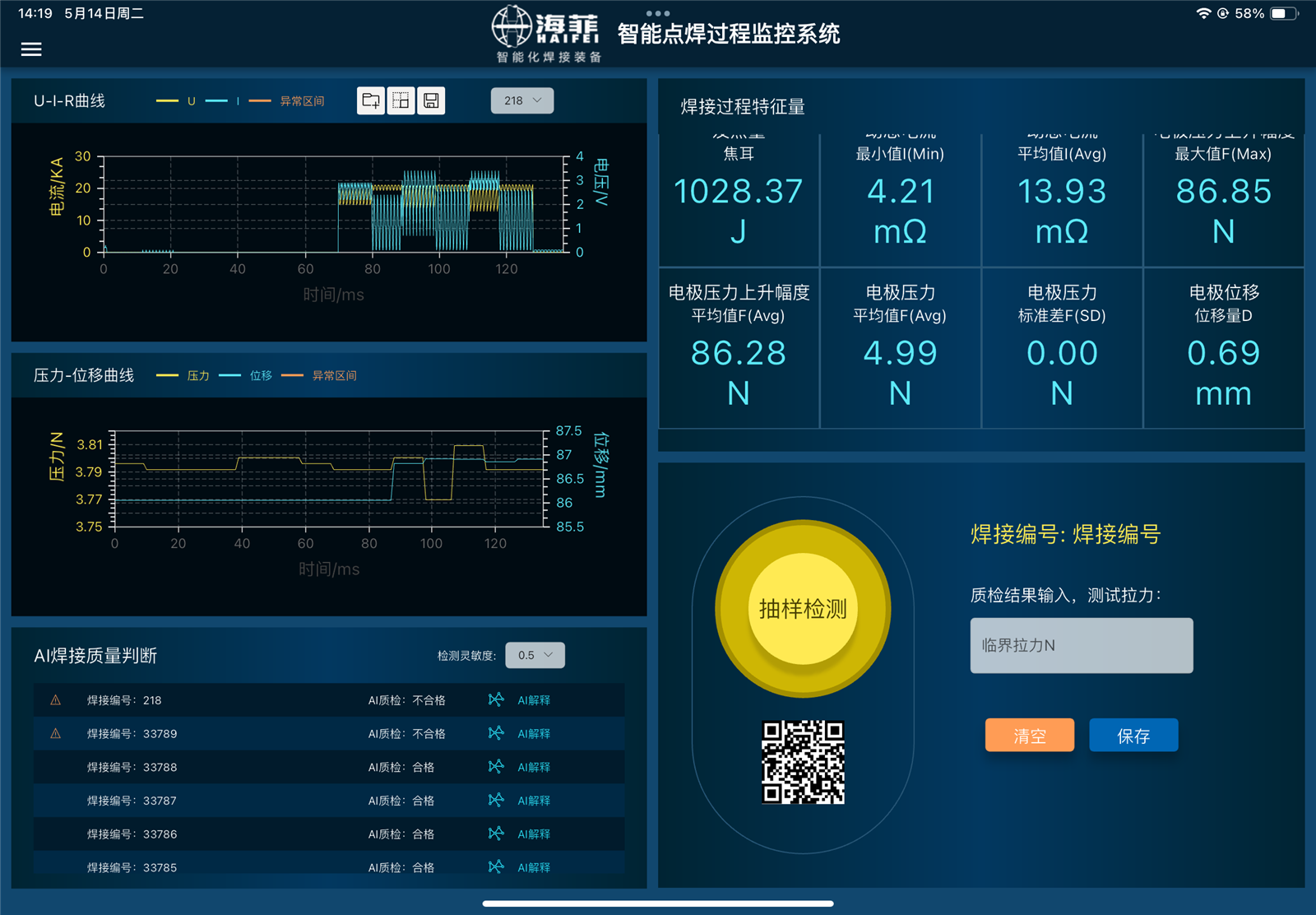Viewport: 1316px width, 915px height.
Task: Open the 检测灵敏度 0.5 dropdown
Action: [535, 655]
